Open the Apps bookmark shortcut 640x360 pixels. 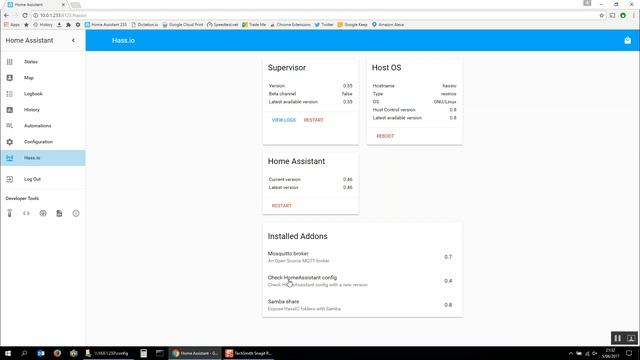(x=11, y=24)
